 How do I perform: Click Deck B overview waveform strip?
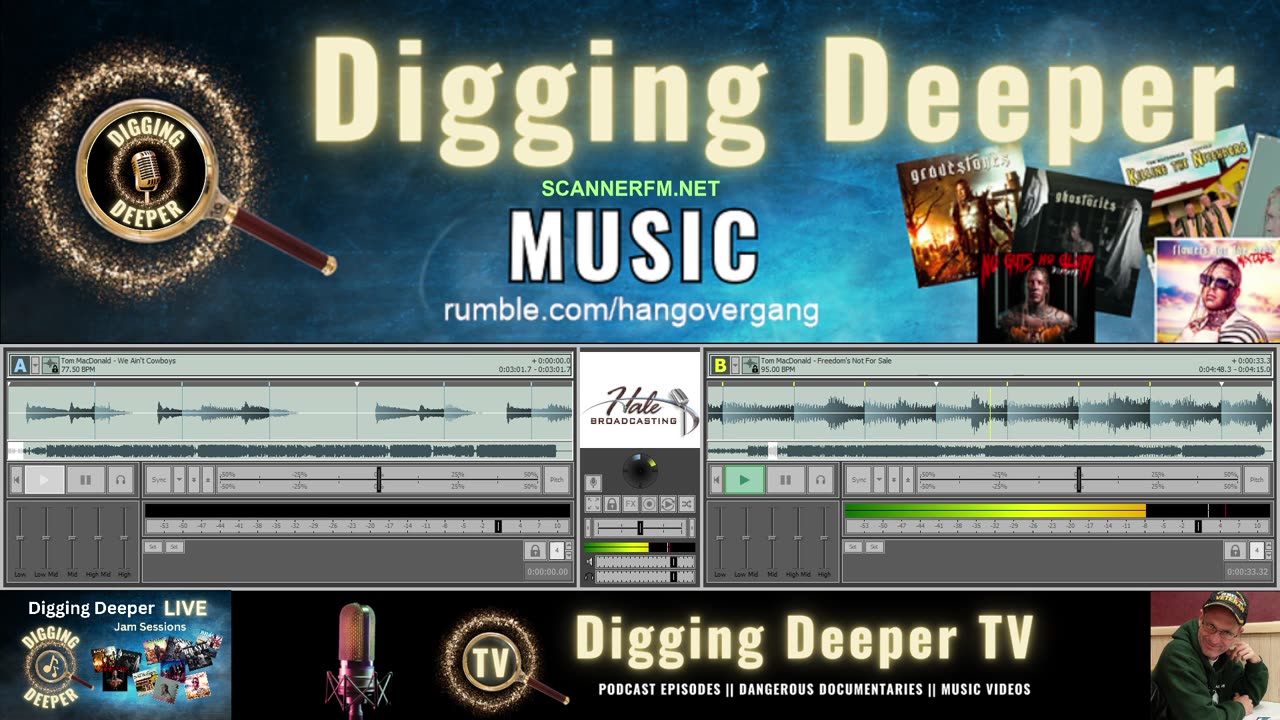point(988,451)
